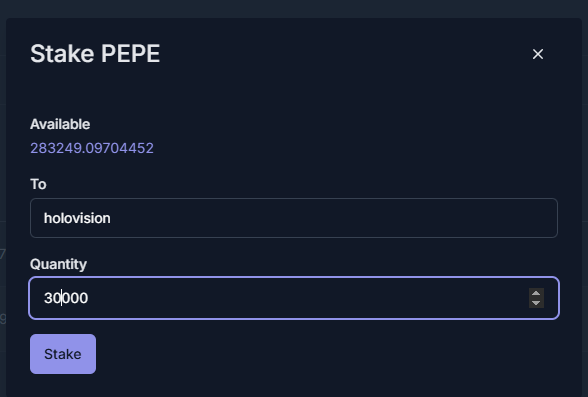The image size is (588, 397).
Task: Click the dimmed backdrop above the dialog
Action: coord(294,8)
